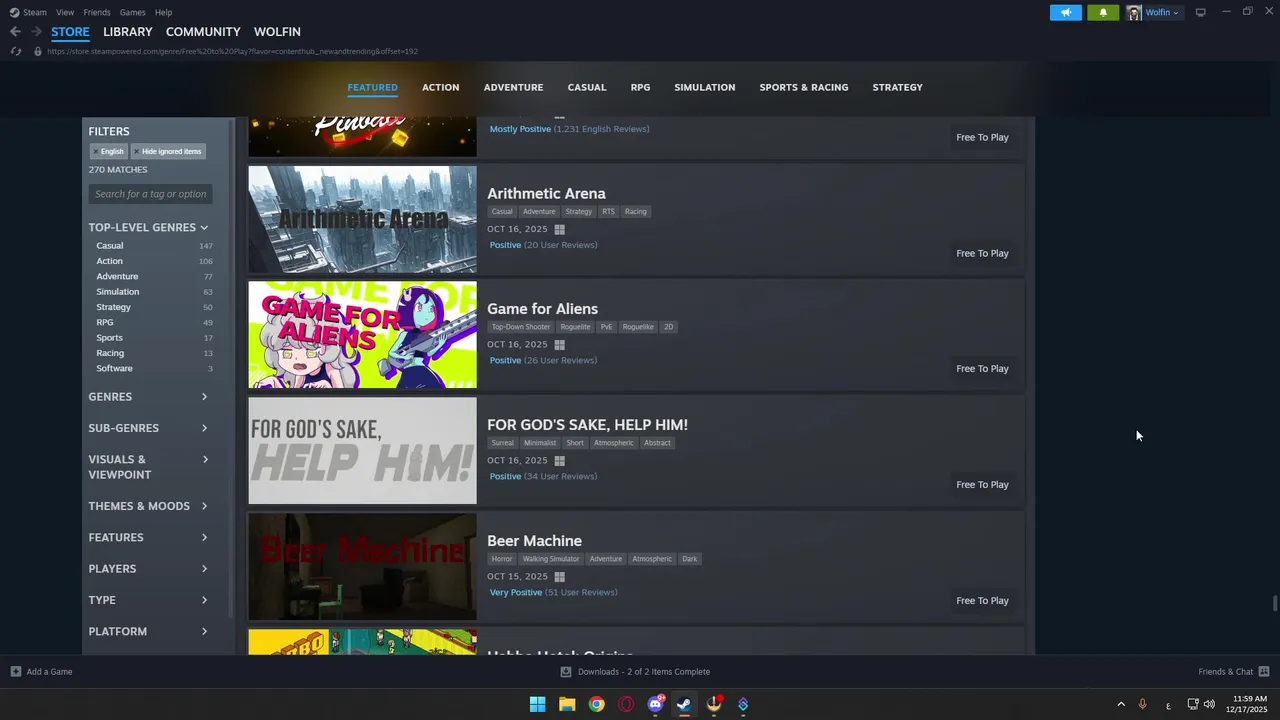Expand the THEMES & MOODS section

pos(148,506)
